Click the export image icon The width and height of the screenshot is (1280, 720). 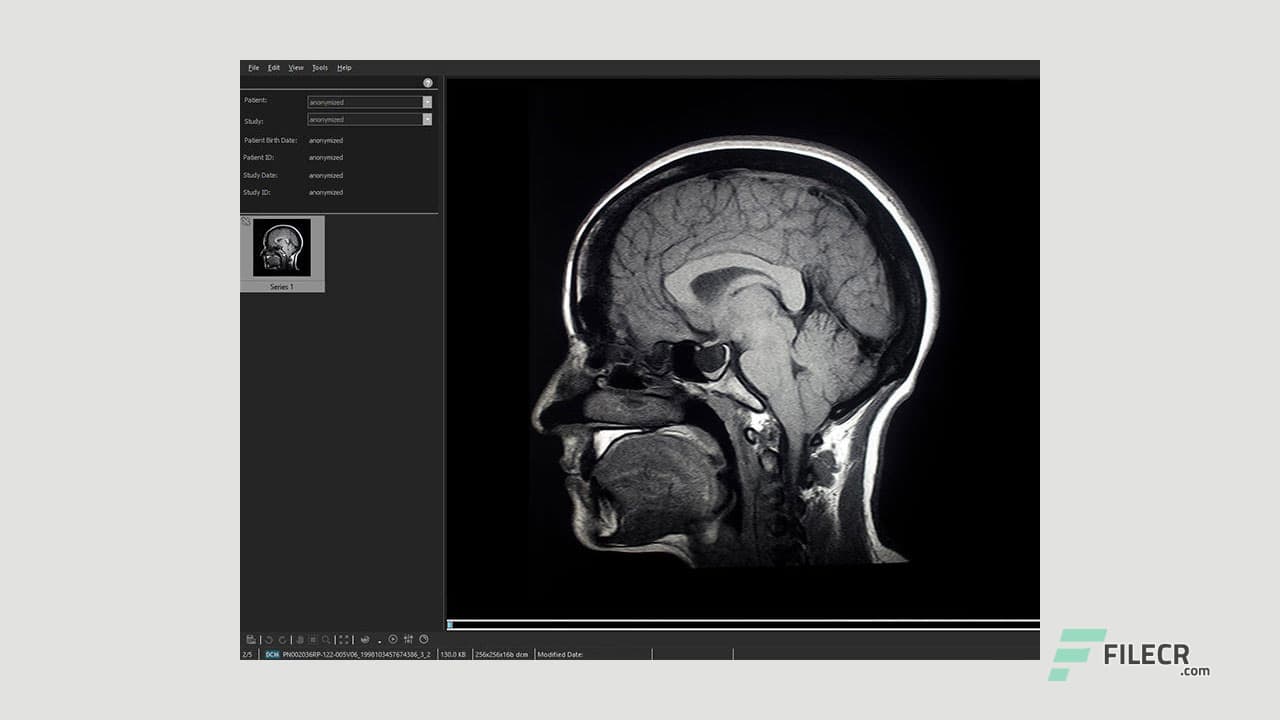pos(252,638)
